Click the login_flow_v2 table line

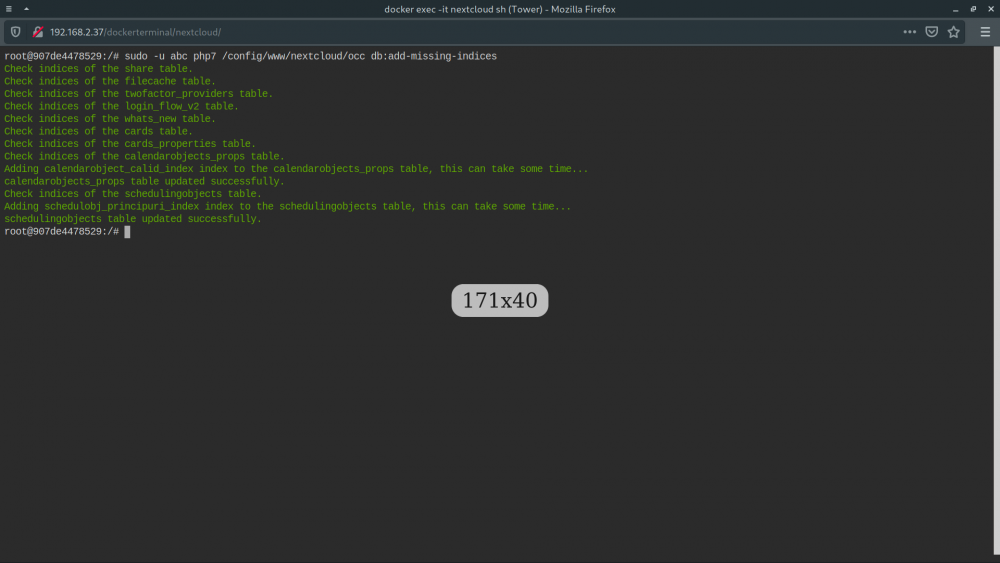click(121, 106)
